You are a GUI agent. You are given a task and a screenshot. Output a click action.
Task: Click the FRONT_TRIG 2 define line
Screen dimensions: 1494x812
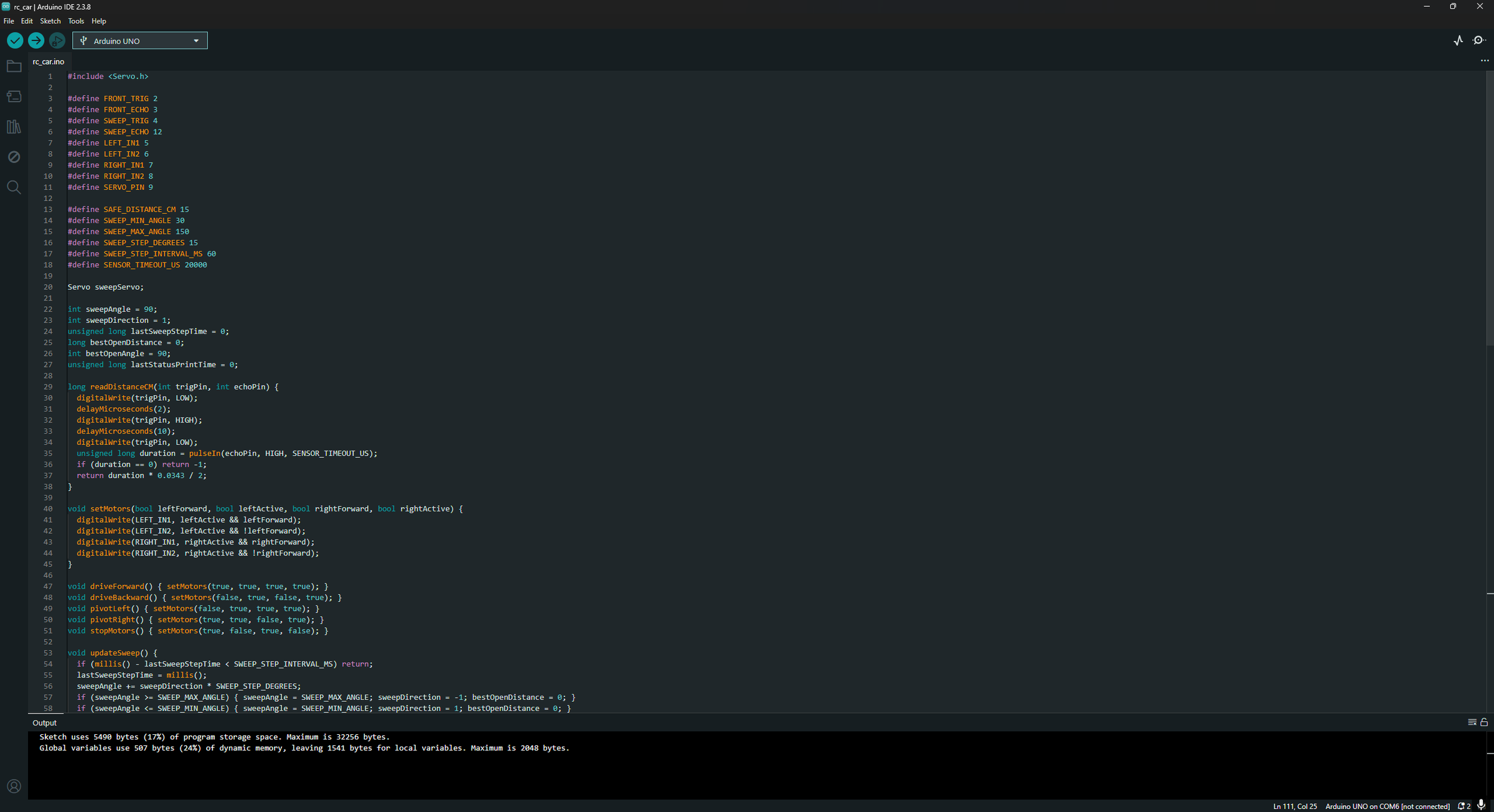(x=113, y=99)
